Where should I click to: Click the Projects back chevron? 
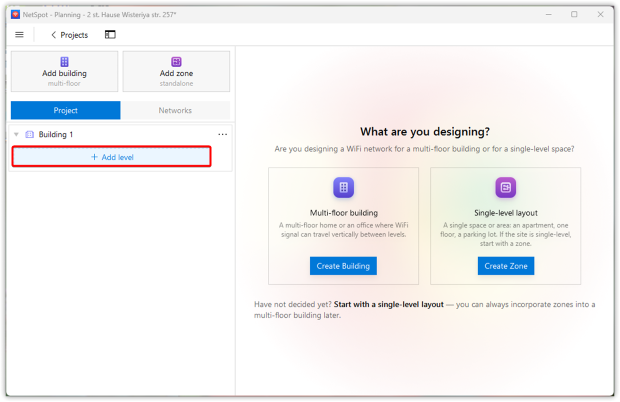(x=53, y=35)
